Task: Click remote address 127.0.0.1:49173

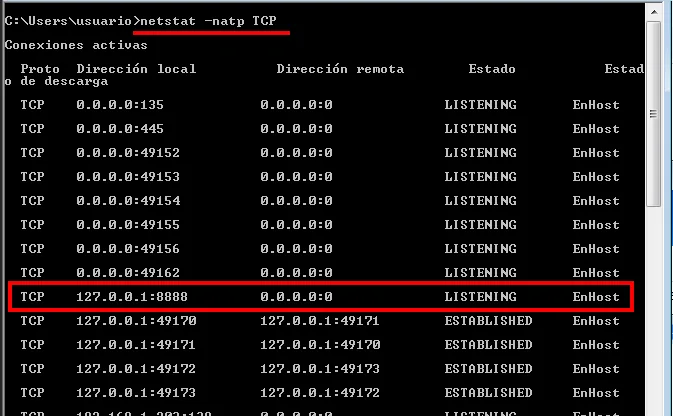Action: pyautogui.click(x=320, y=369)
